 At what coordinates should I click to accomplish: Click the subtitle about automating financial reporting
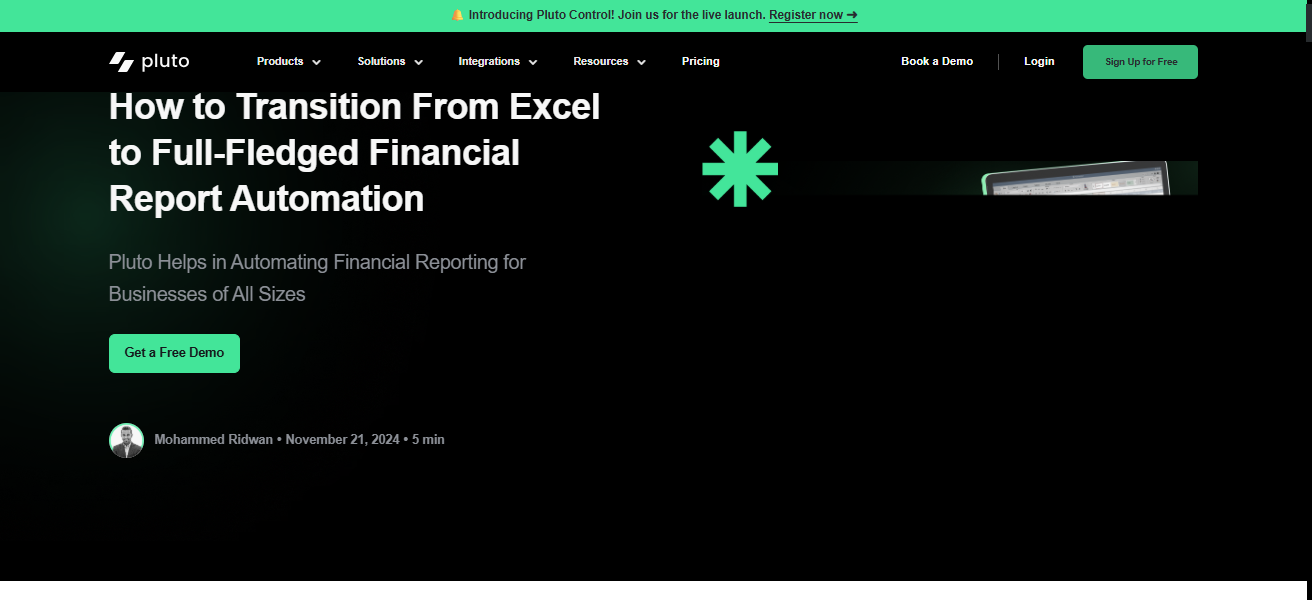tap(316, 278)
